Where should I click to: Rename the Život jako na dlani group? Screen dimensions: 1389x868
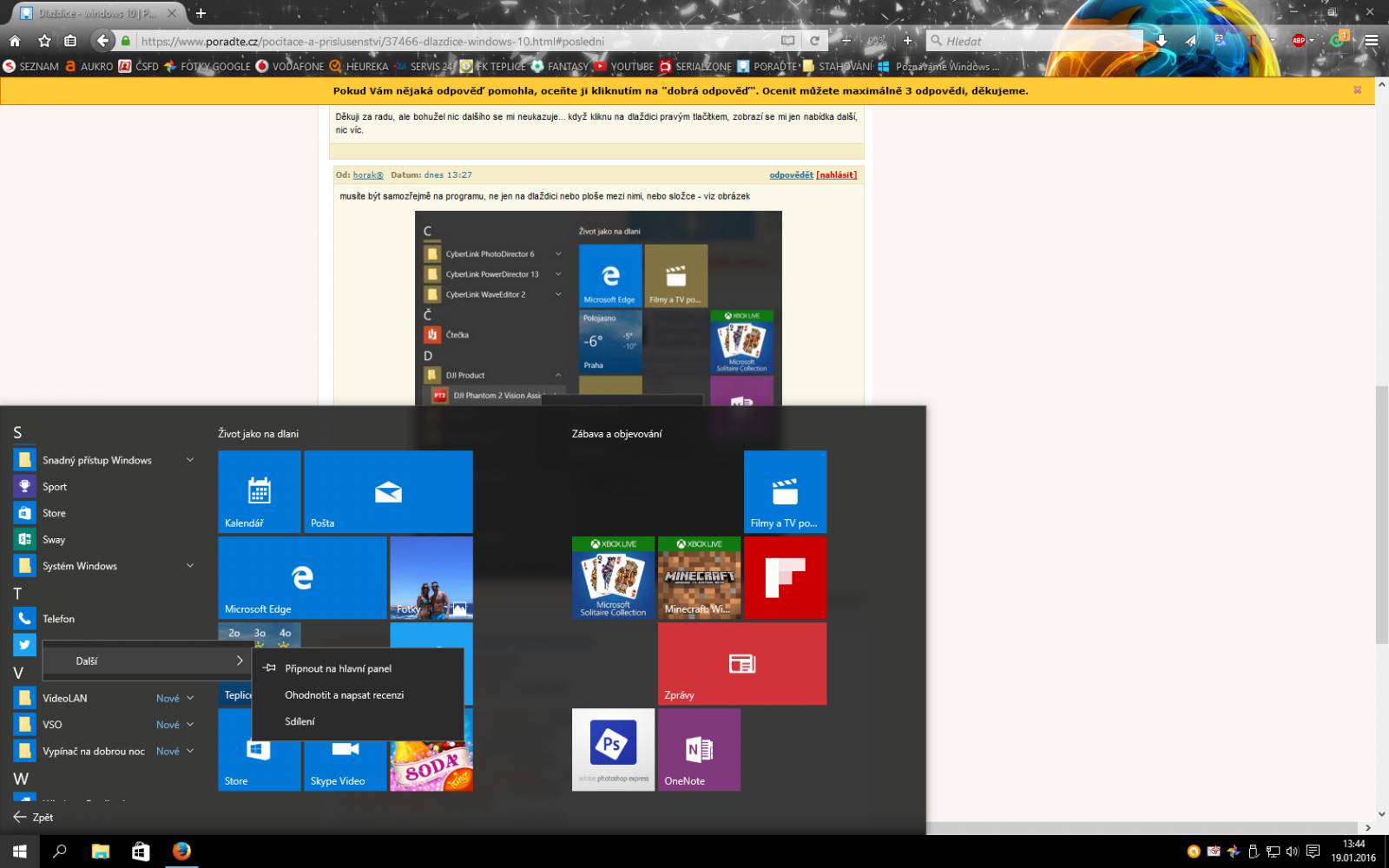258,433
